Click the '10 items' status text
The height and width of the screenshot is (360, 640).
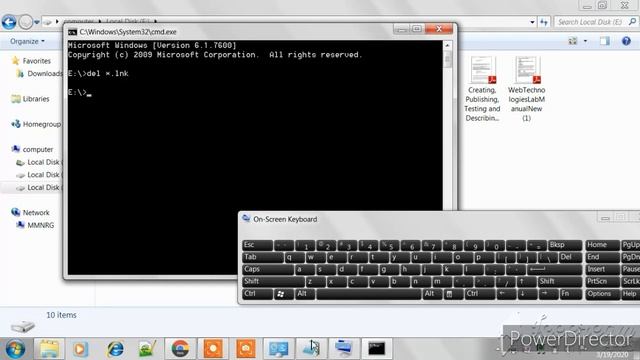(61, 315)
